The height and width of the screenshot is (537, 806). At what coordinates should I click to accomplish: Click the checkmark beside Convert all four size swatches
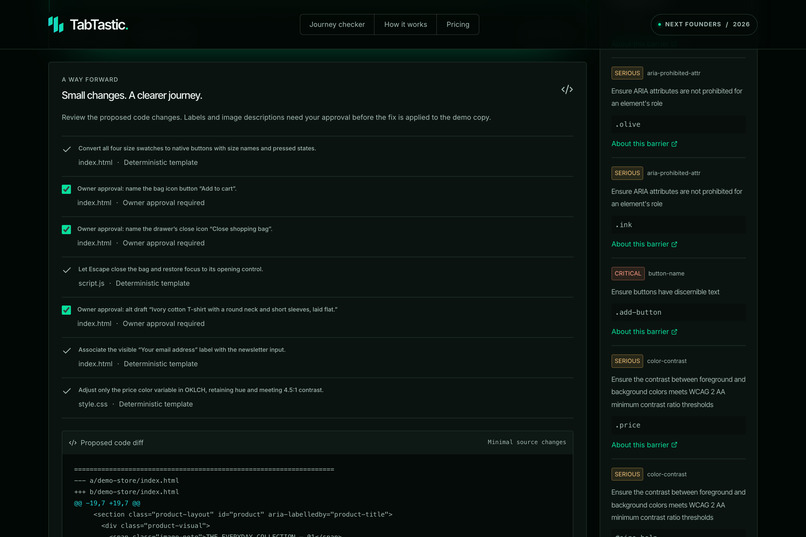67,150
